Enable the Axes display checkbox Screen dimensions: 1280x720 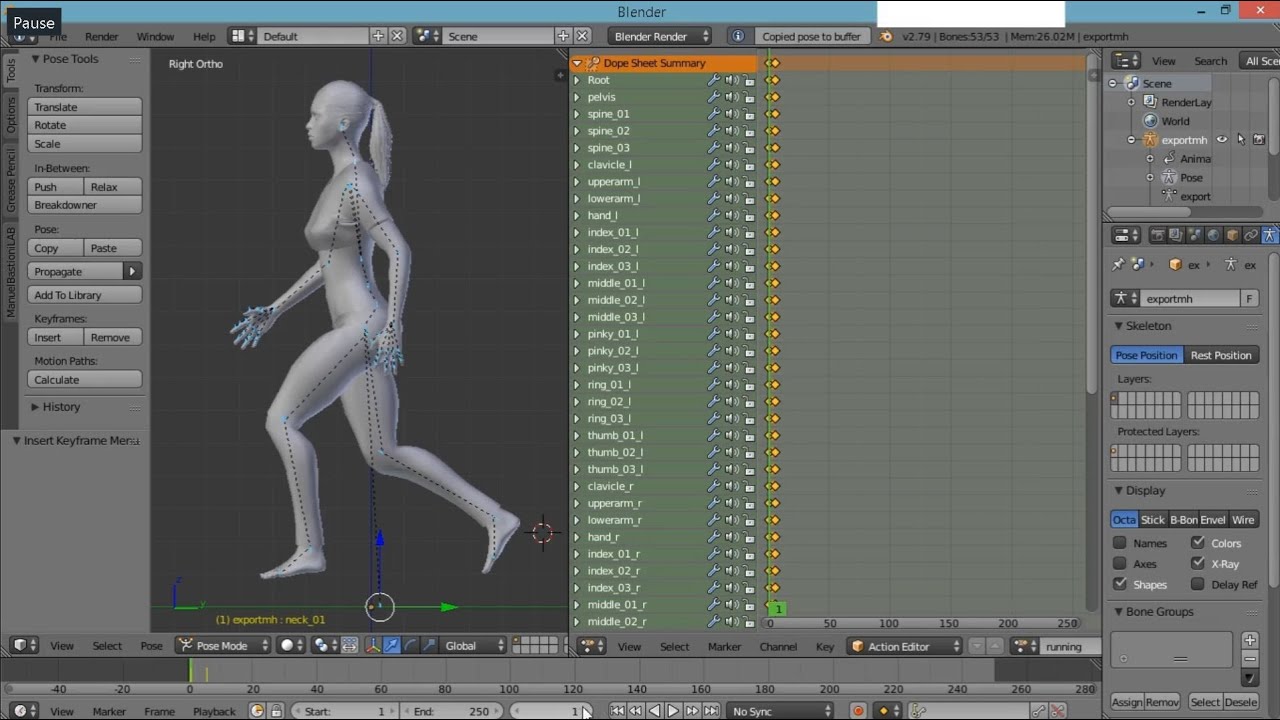pos(1120,564)
